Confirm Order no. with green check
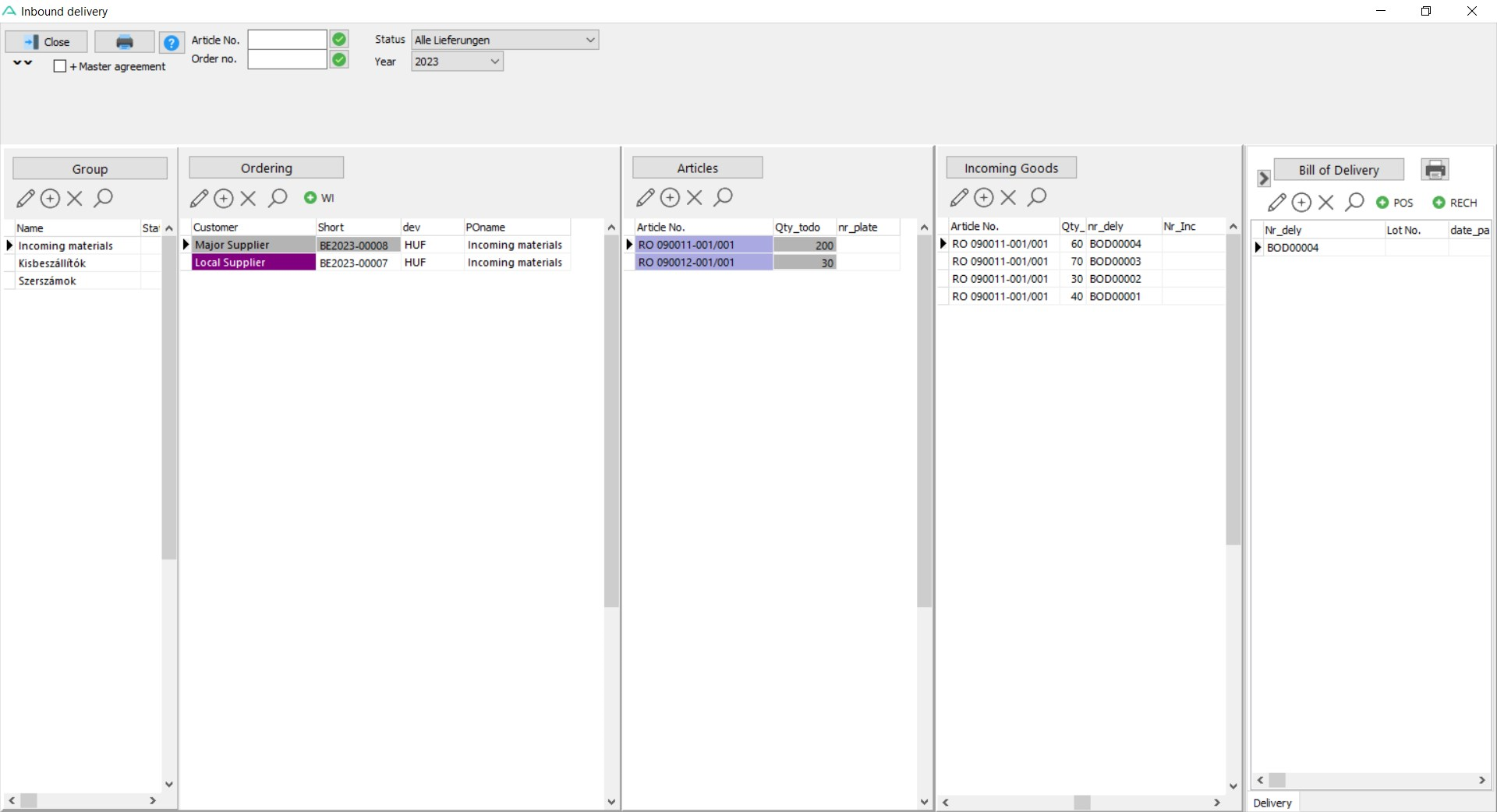Screen dimensions: 1497x812 point(339,60)
